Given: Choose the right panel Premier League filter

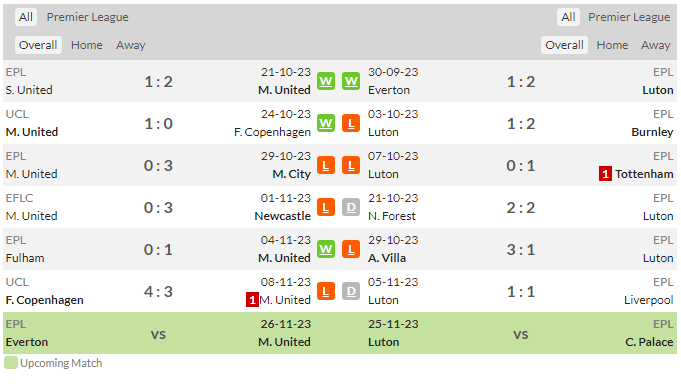Looking at the screenshot, I should (x=629, y=17).
